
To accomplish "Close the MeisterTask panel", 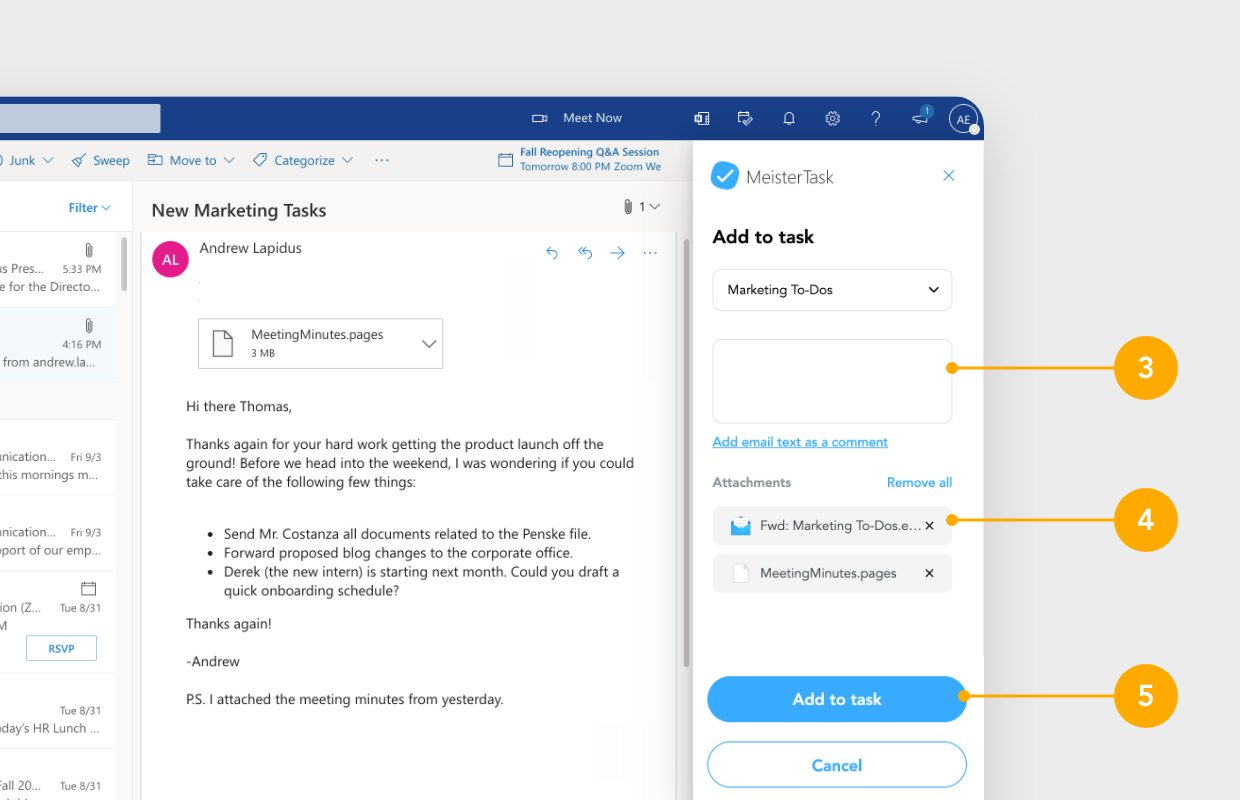I will [949, 176].
